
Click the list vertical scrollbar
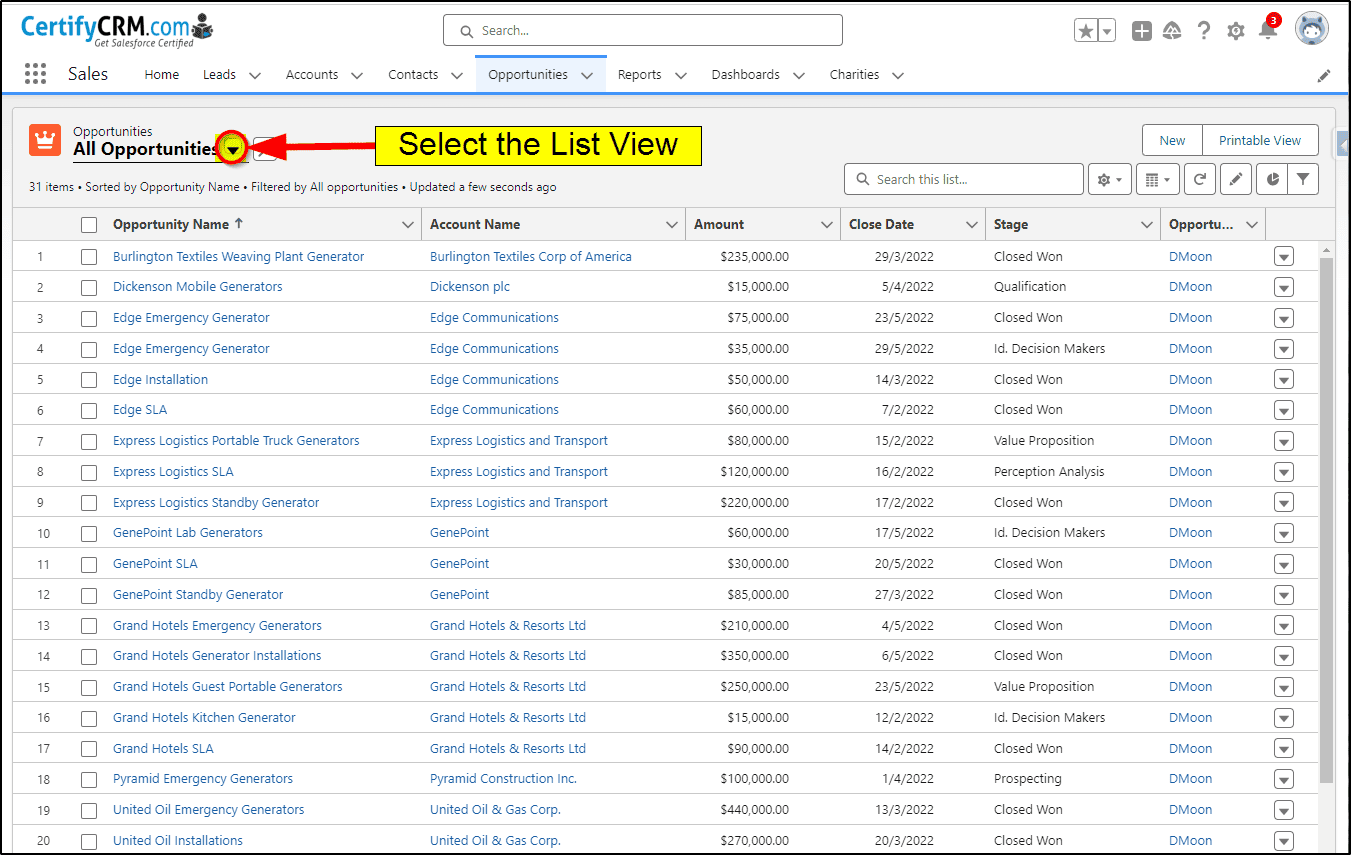[x=1327, y=520]
